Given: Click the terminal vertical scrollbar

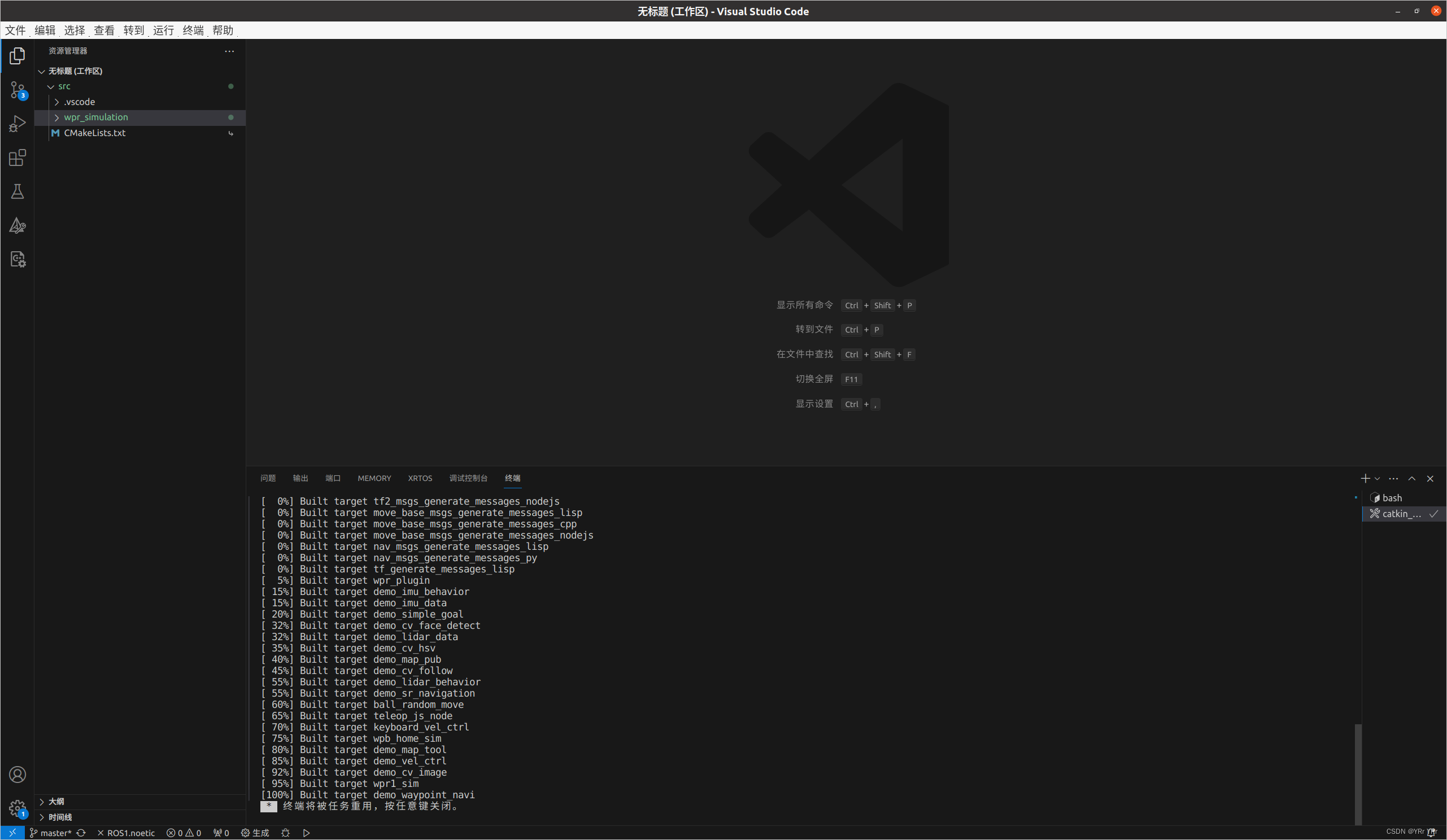Looking at the screenshot, I should [x=1357, y=774].
